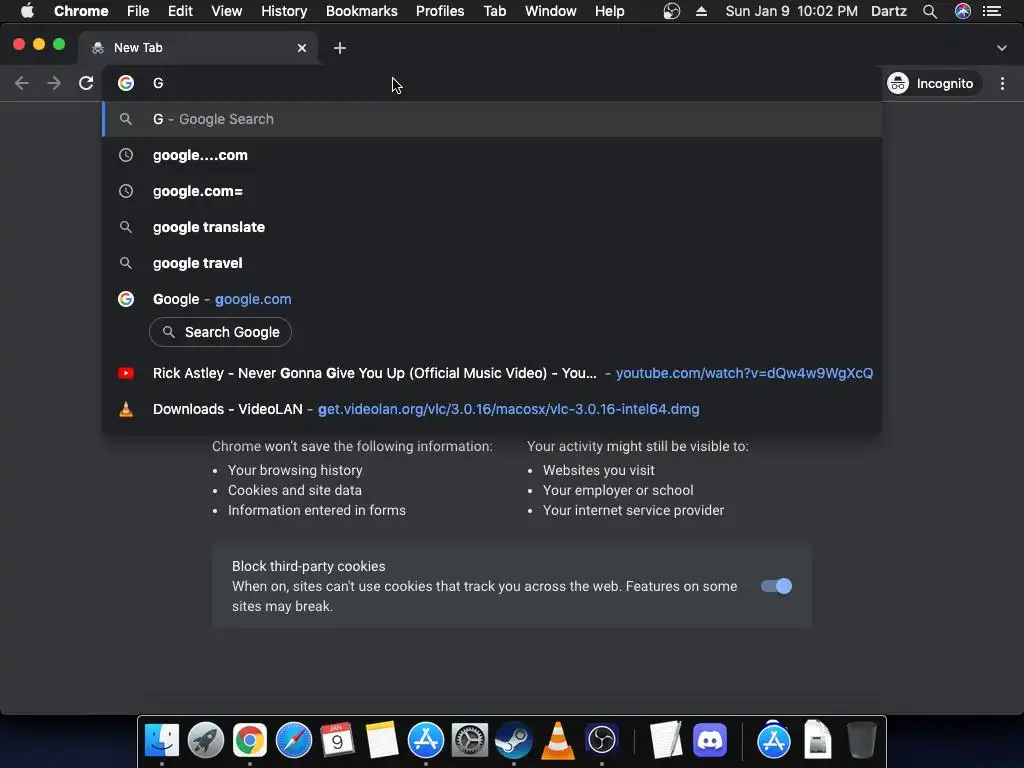This screenshot has width=1024, height=768.
Task: Open VLC from the dock
Action: coord(558,741)
